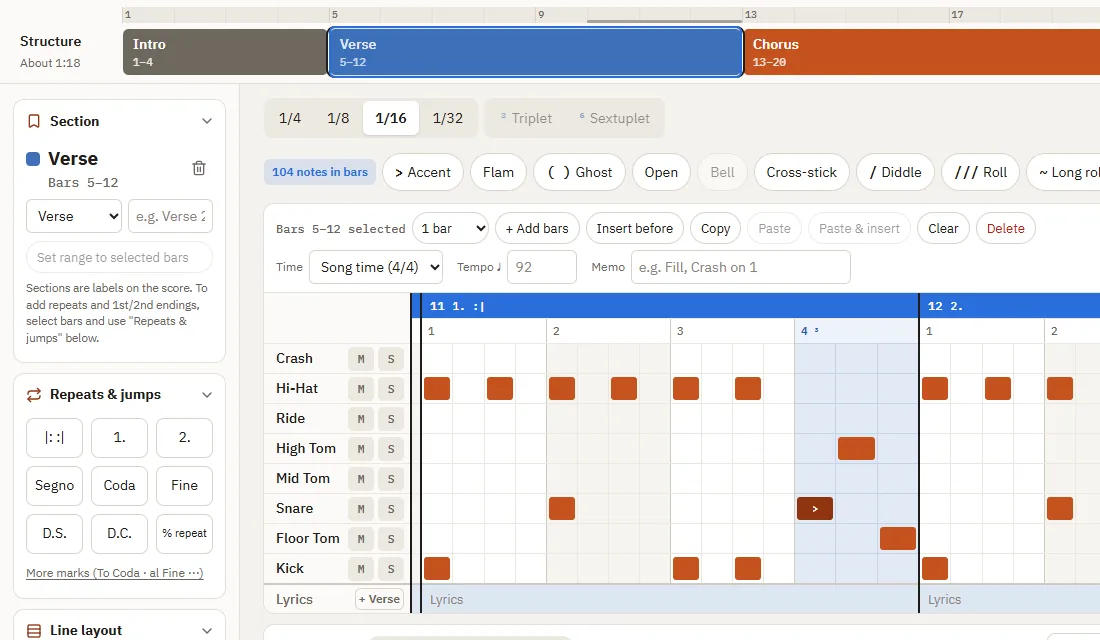The width and height of the screenshot is (1100, 640).
Task: Switch to 1/32 grid resolution
Action: point(448,118)
